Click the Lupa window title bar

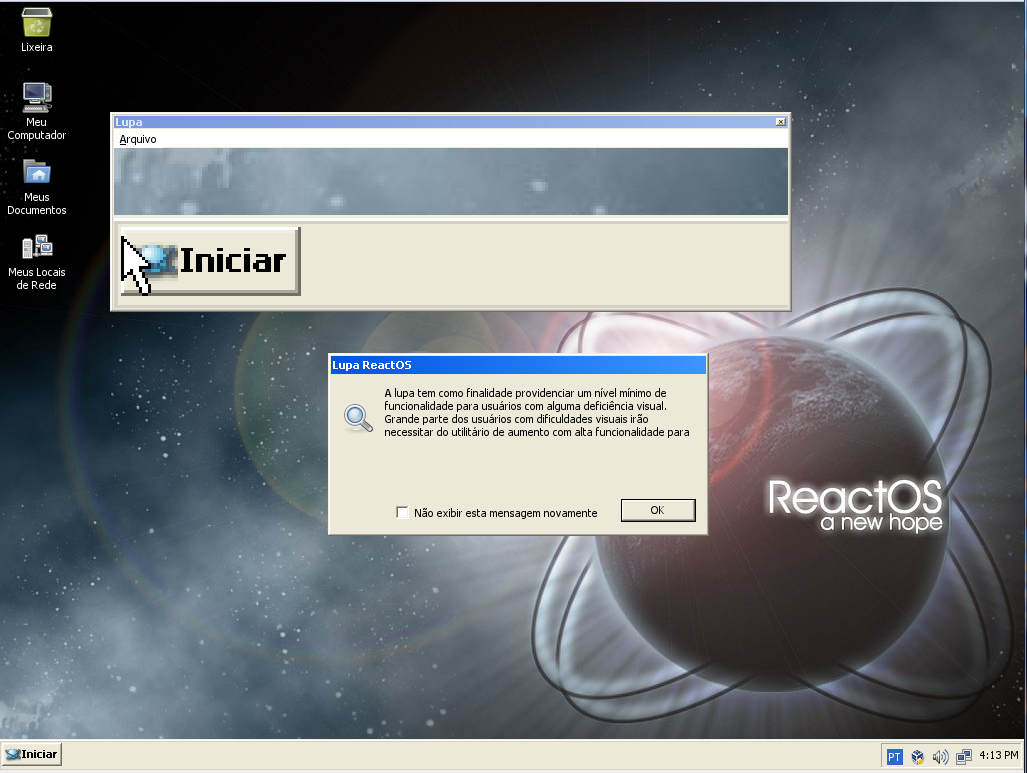400,121
